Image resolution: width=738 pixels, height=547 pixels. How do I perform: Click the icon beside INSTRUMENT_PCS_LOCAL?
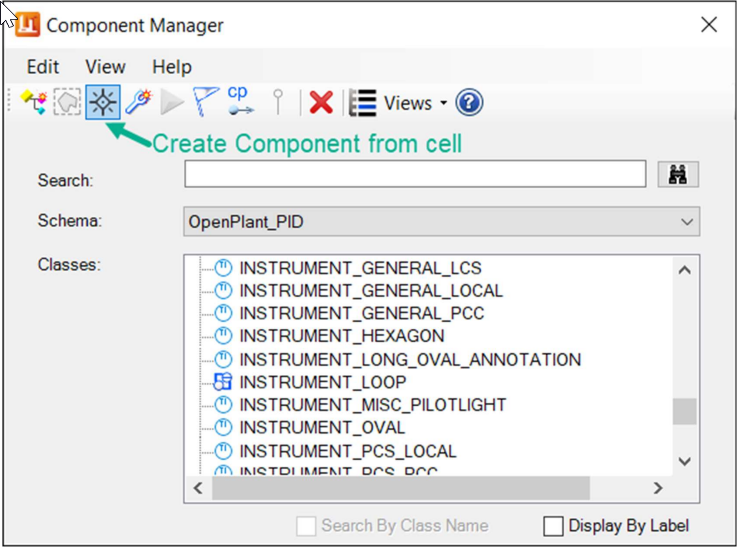click(x=223, y=450)
